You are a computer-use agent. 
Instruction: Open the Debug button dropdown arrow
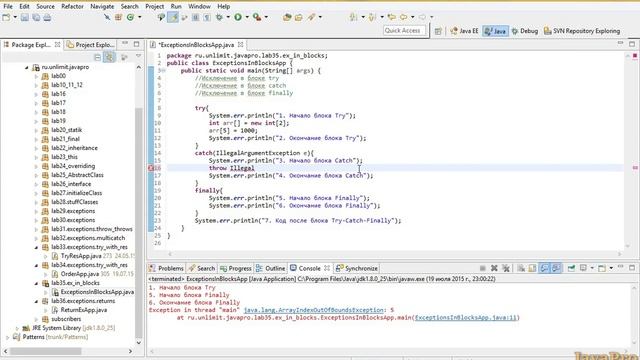228,17
